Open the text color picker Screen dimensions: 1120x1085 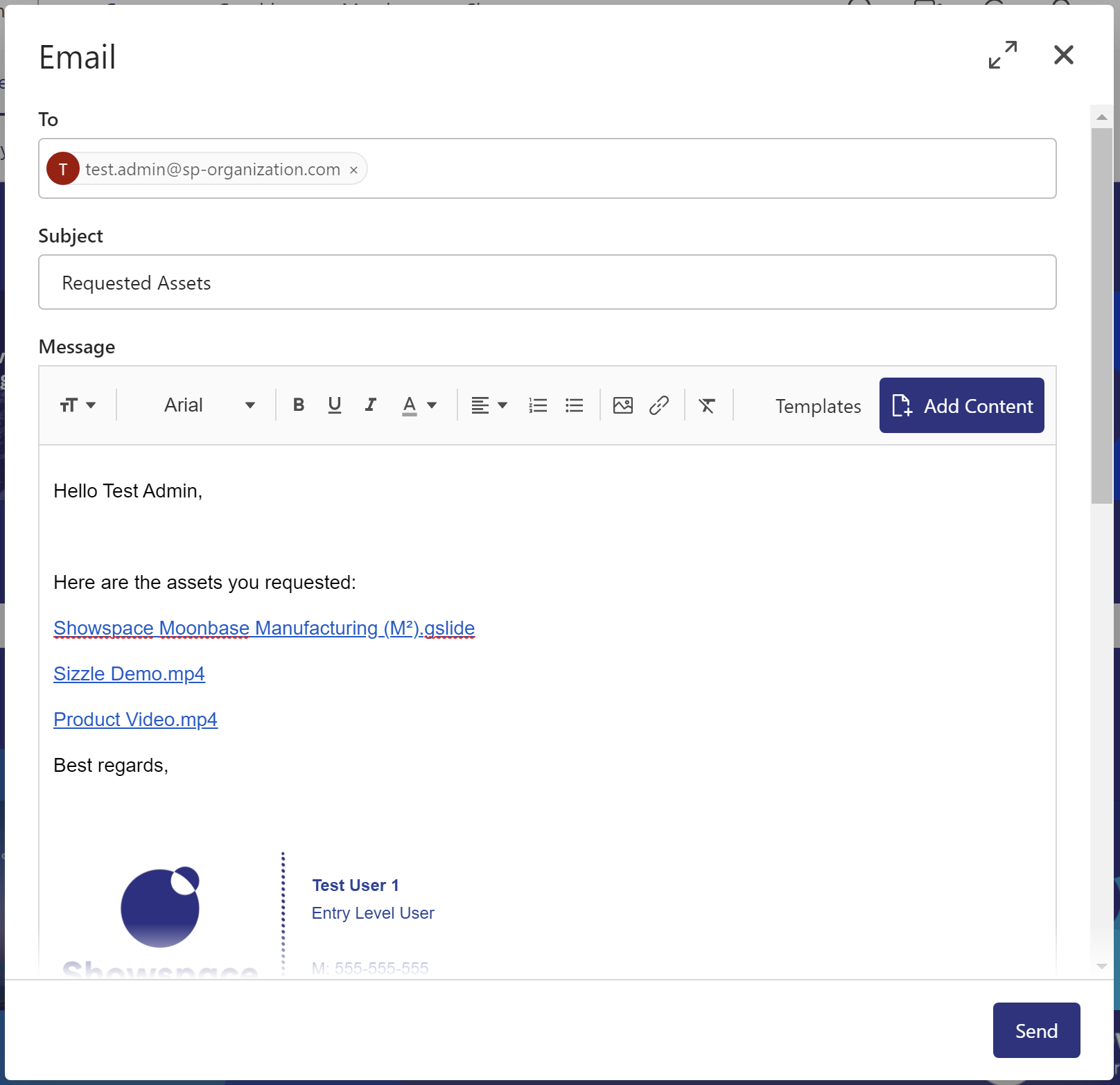pyautogui.click(x=419, y=405)
